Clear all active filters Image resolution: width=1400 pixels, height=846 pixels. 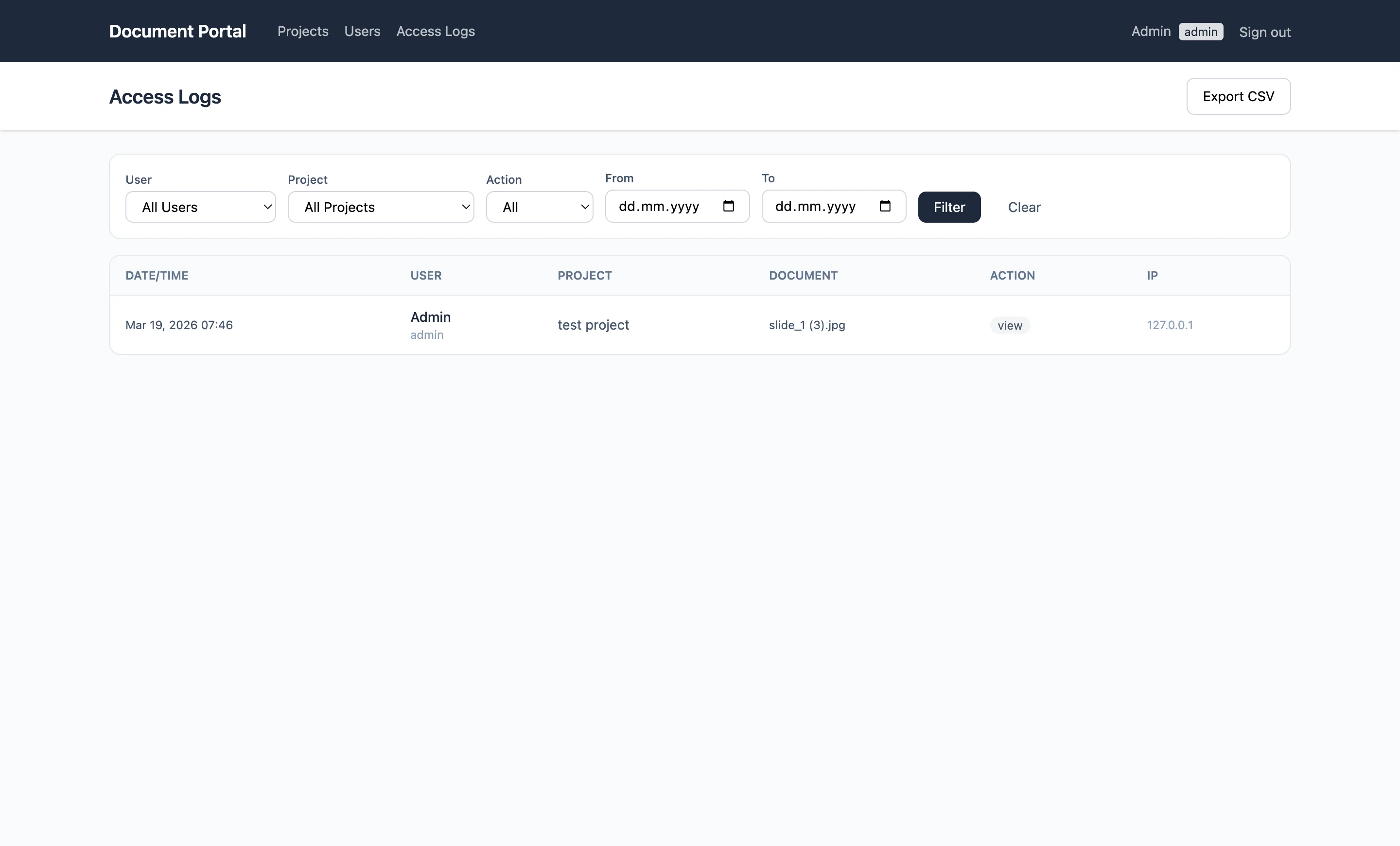(x=1024, y=207)
